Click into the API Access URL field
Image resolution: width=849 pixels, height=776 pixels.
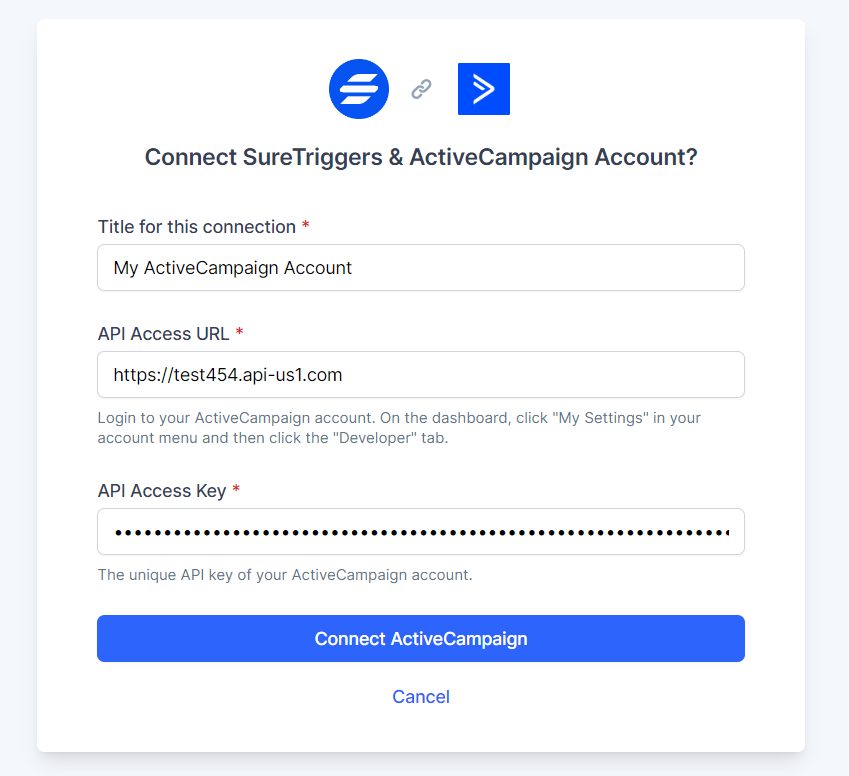pyautogui.click(x=421, y=375)
